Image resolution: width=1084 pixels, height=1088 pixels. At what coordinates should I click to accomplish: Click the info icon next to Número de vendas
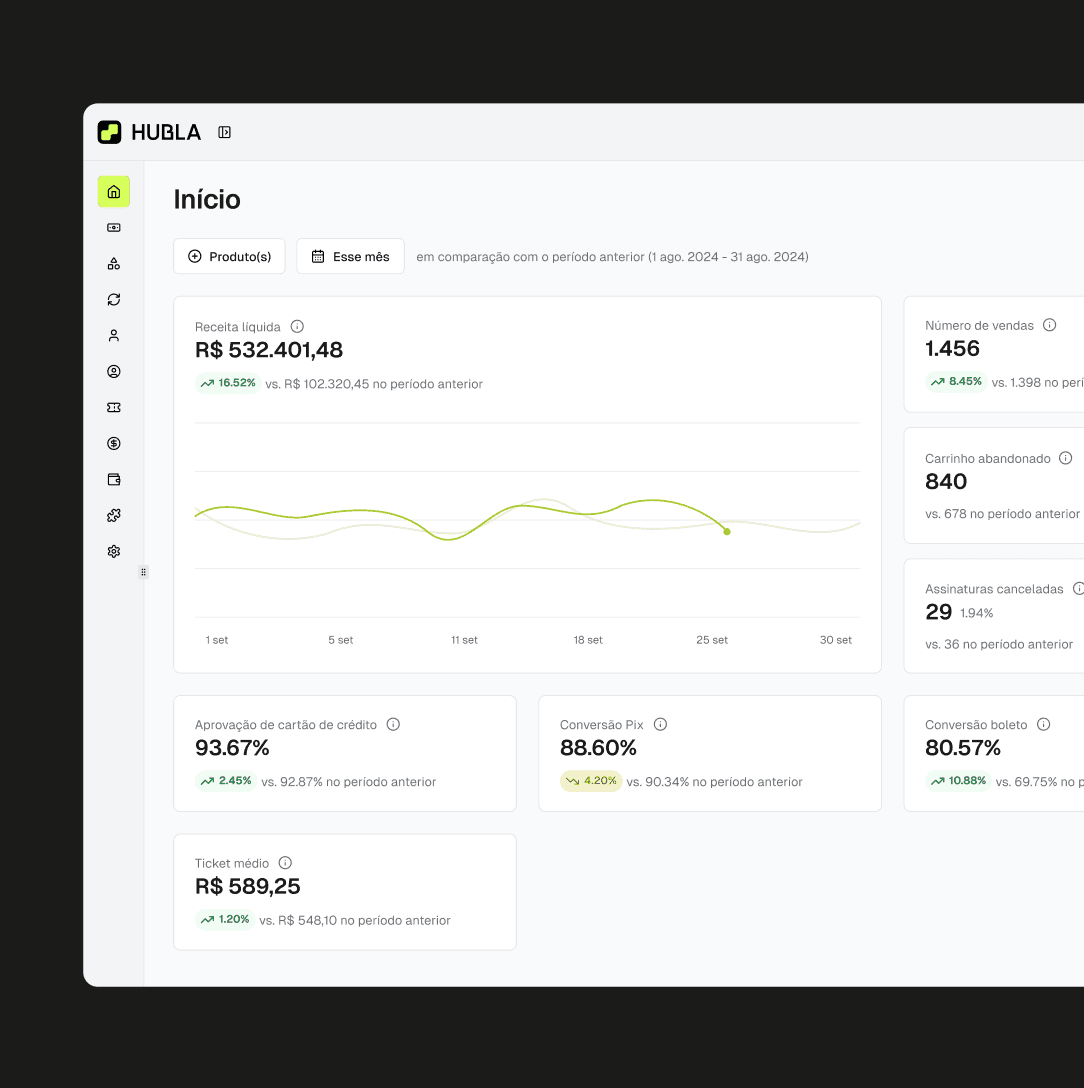[1049, 325]
